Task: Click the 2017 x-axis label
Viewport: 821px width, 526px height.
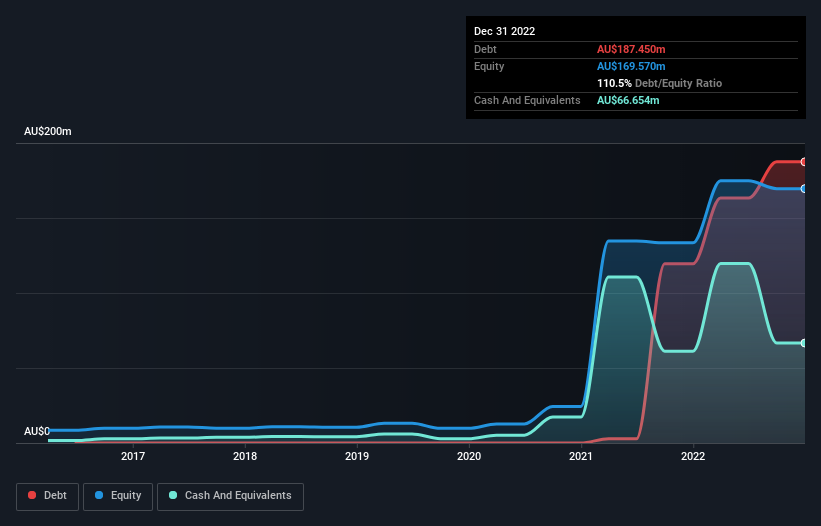Action: pyautogui.click(x=133, y=456)
